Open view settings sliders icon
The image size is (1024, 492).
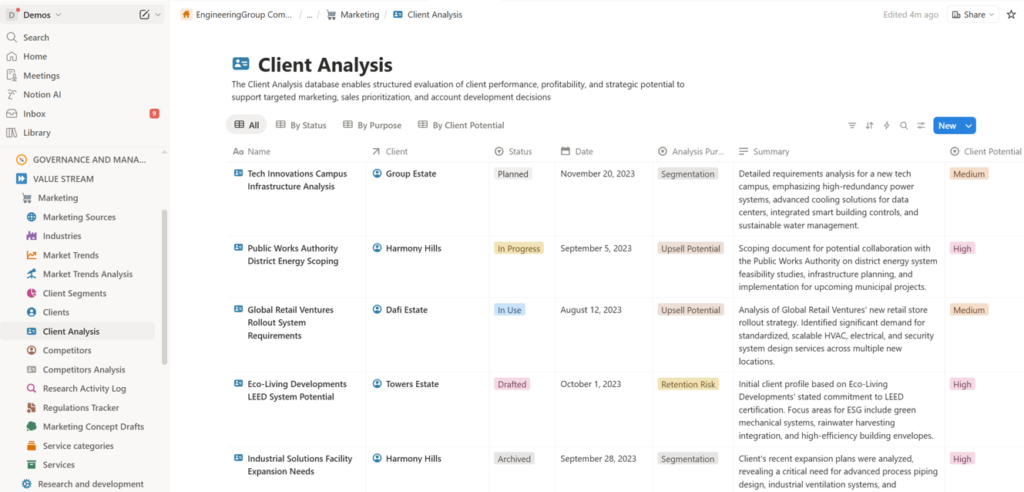[920, 126]
